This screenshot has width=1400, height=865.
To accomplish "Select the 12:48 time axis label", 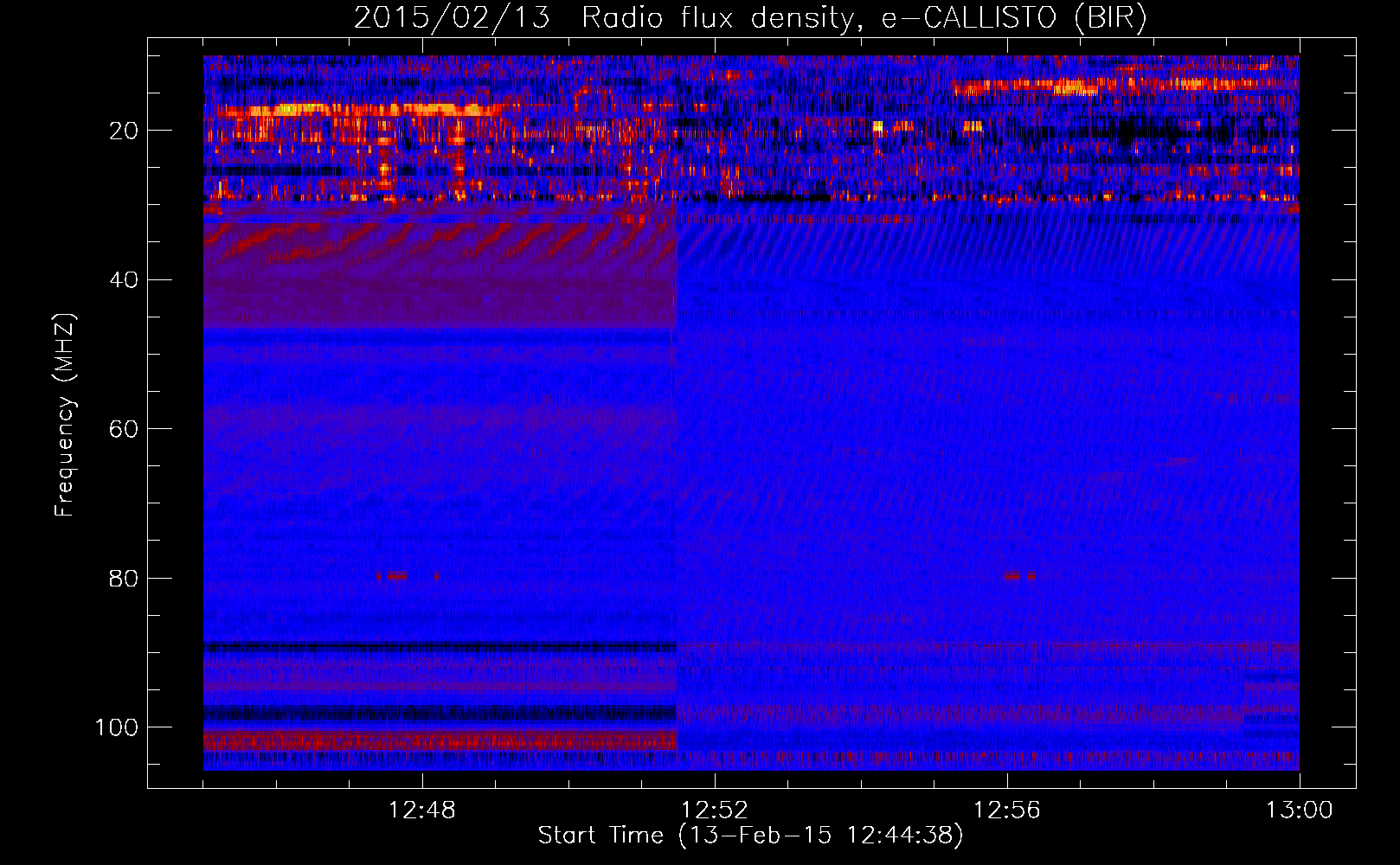I will (x=421, y=811).
